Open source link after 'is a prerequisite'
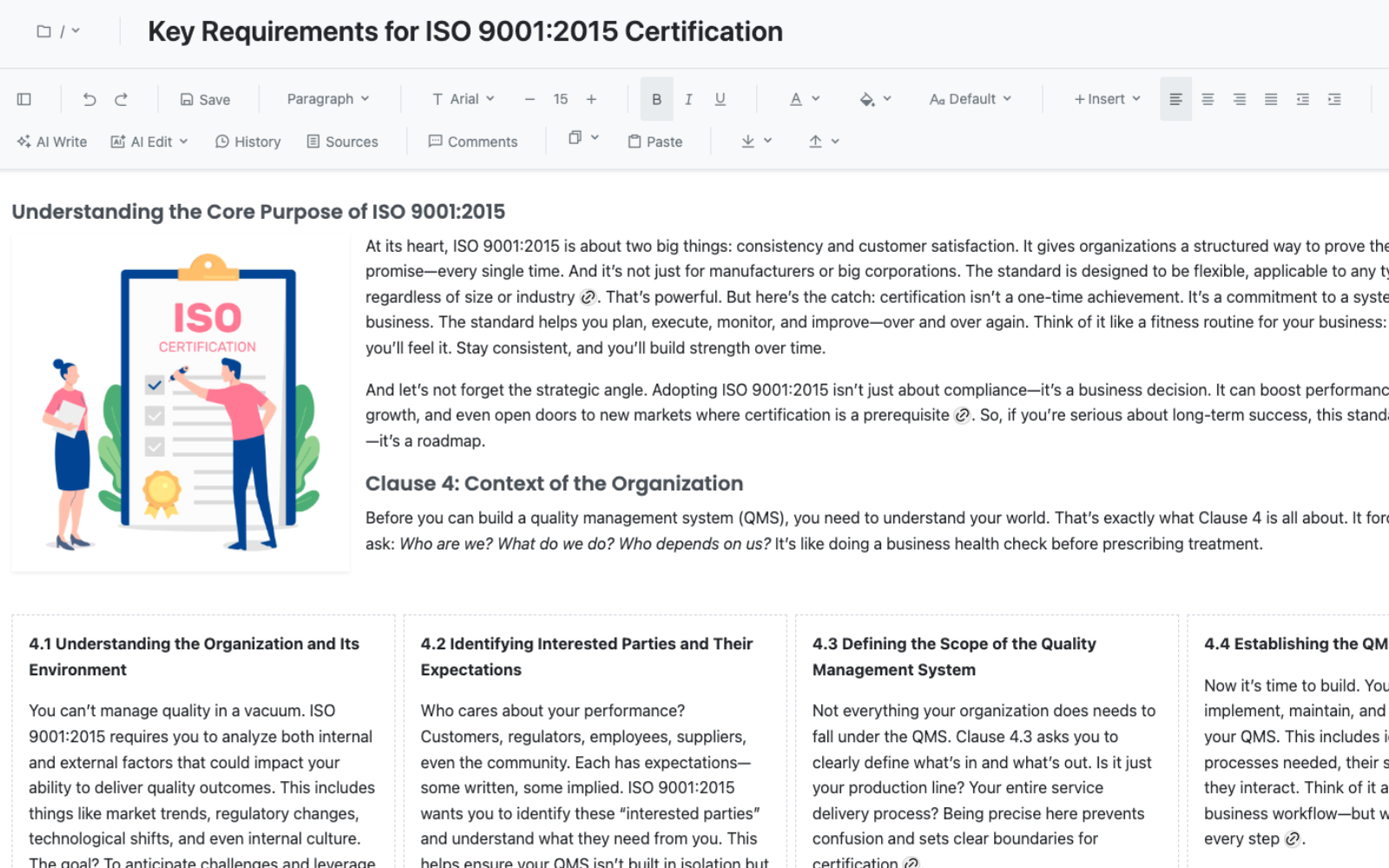This screenshot has width=1389, height=868. click(962, 415)
